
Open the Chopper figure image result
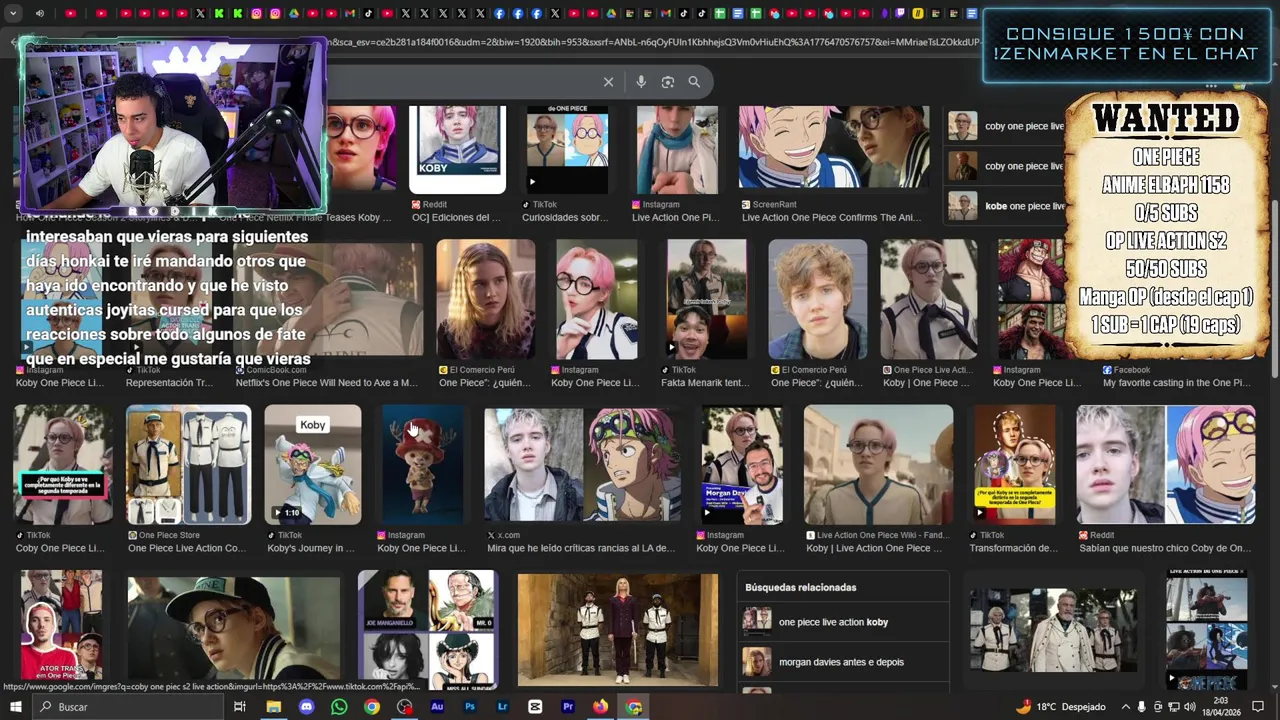pyautogui.click(x=422, y=464)
